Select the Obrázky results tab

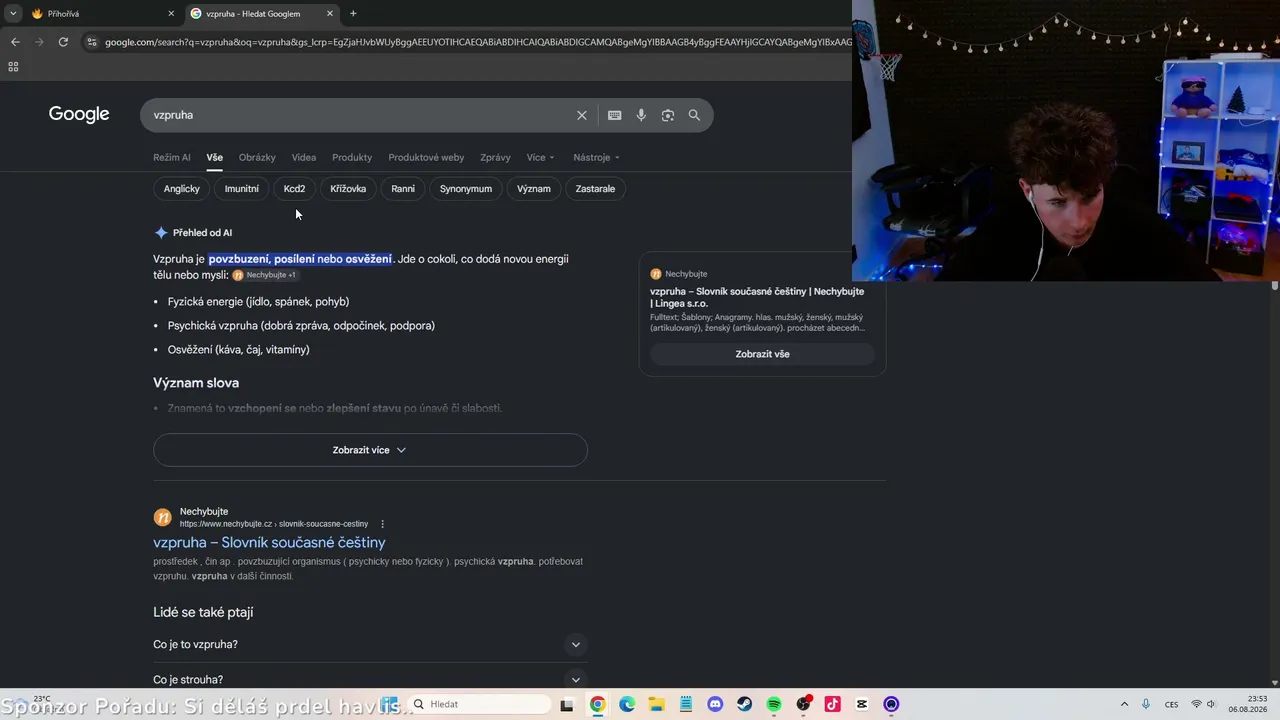(x=257, y=157)
